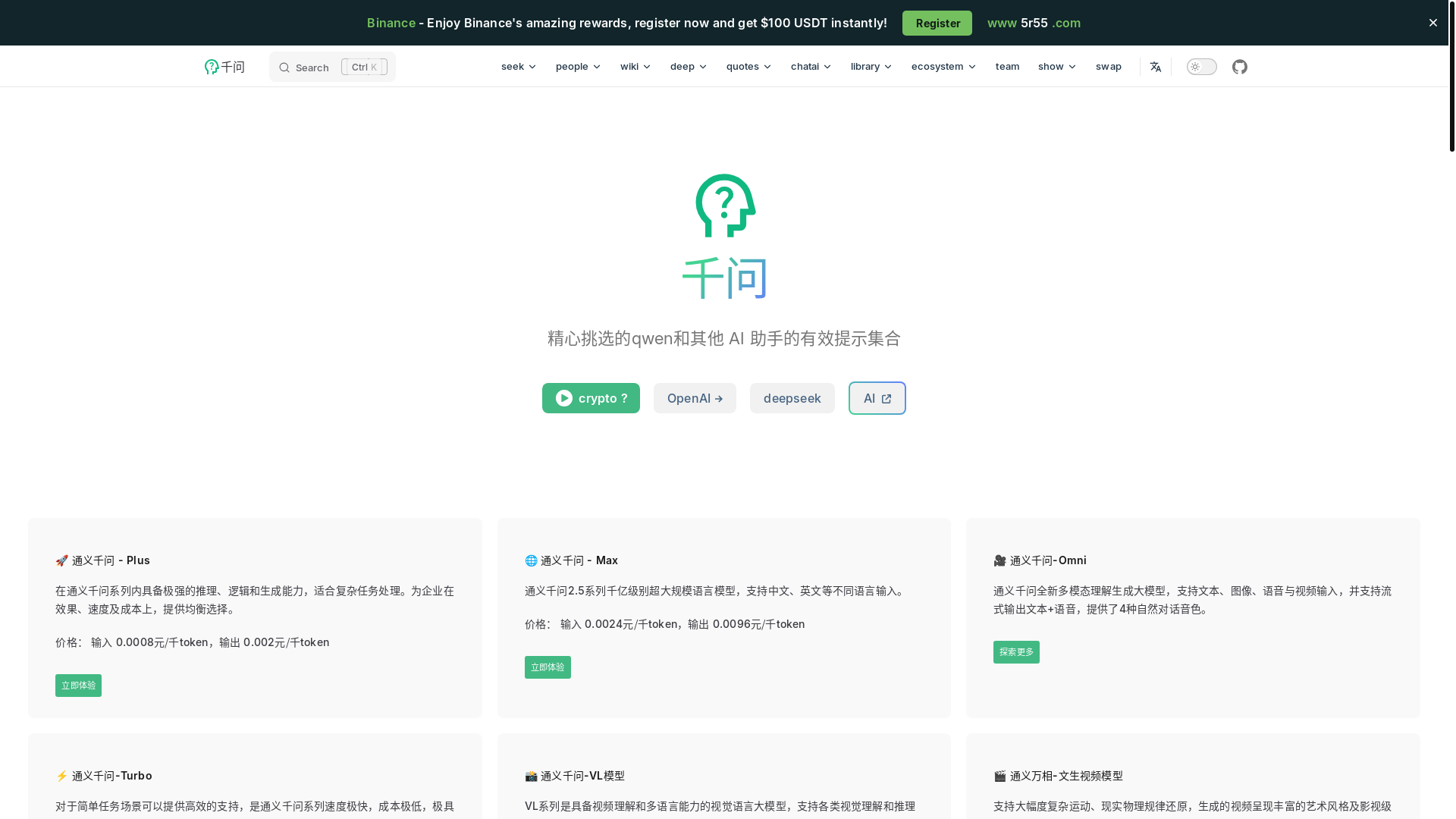
Task: Expand the library dropdown menu
Action: tap(871, 67)
